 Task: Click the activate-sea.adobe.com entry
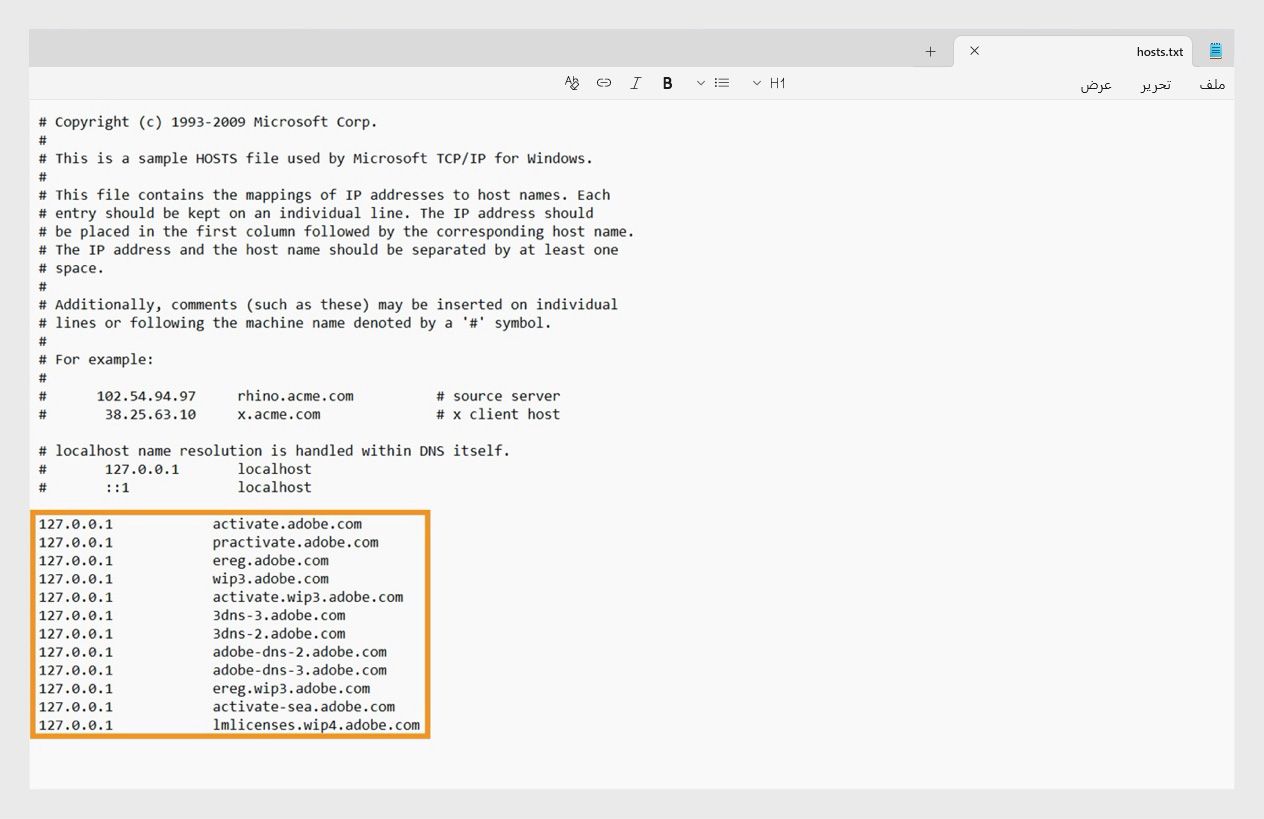(x=303, y=707)
